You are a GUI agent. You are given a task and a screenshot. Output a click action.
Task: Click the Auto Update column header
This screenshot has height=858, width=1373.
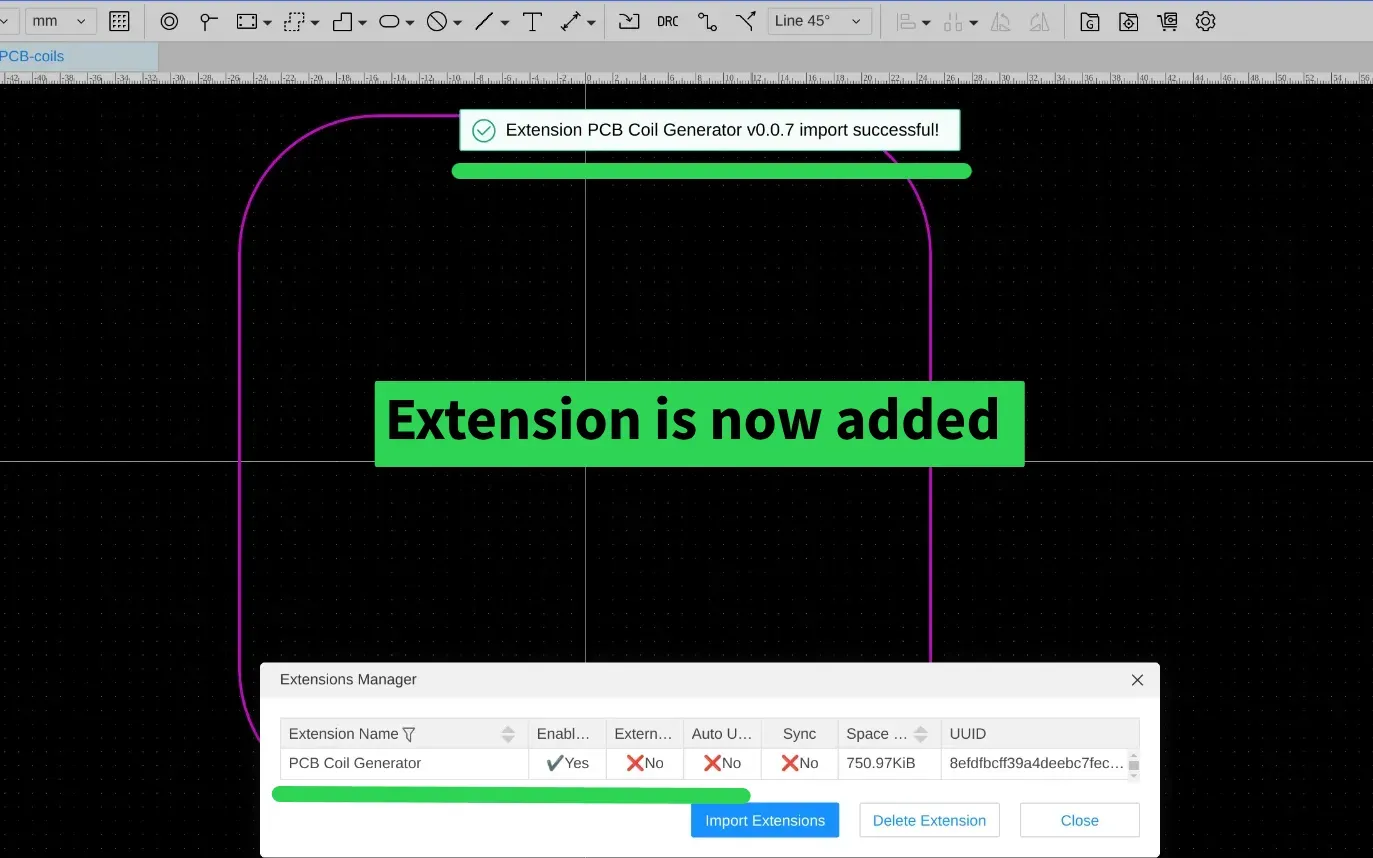(722, 734)
